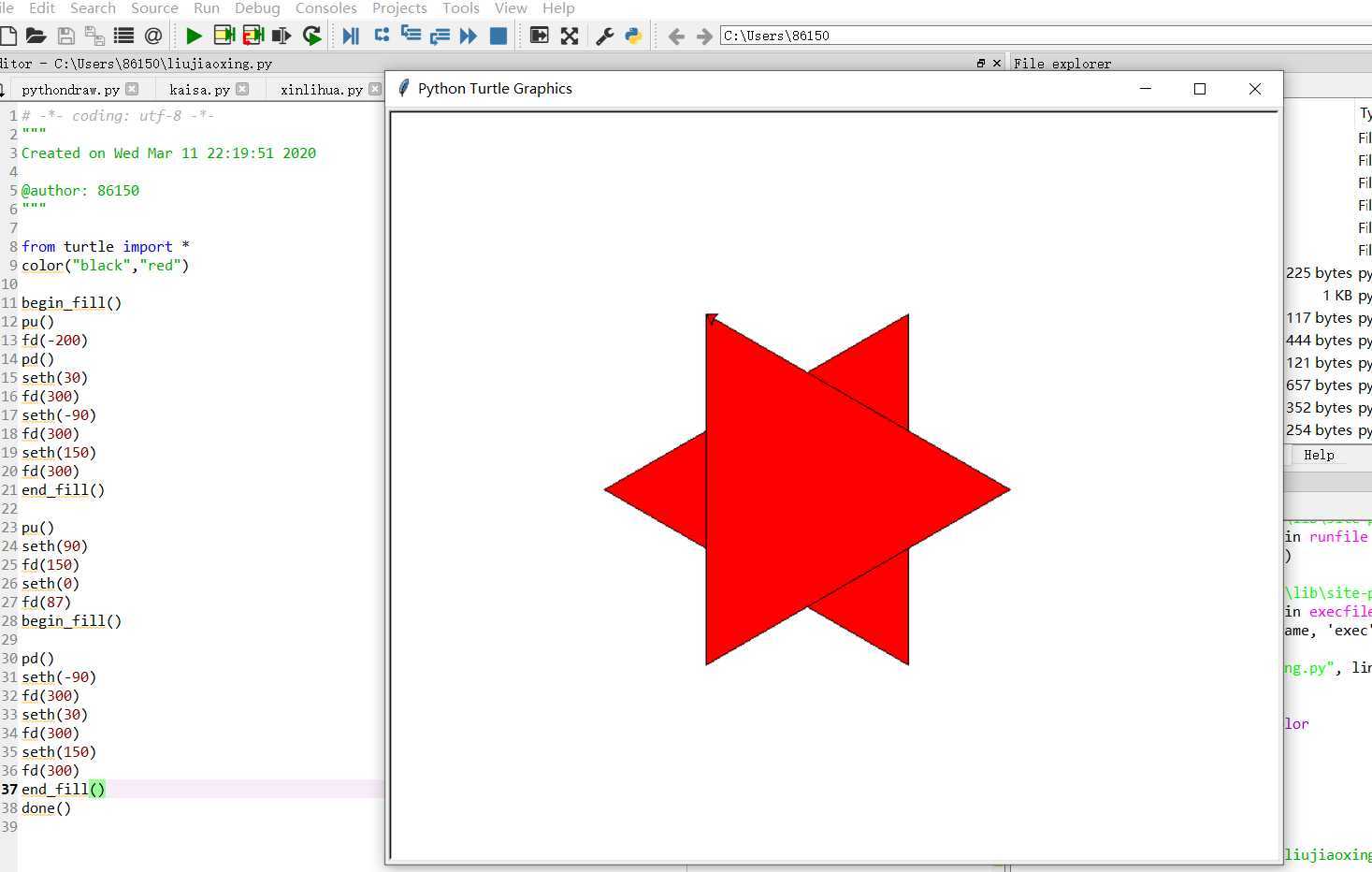This screenshot has height=872, width=1372.
Task: Click the debugger step over icon
Action: point(382,36)
